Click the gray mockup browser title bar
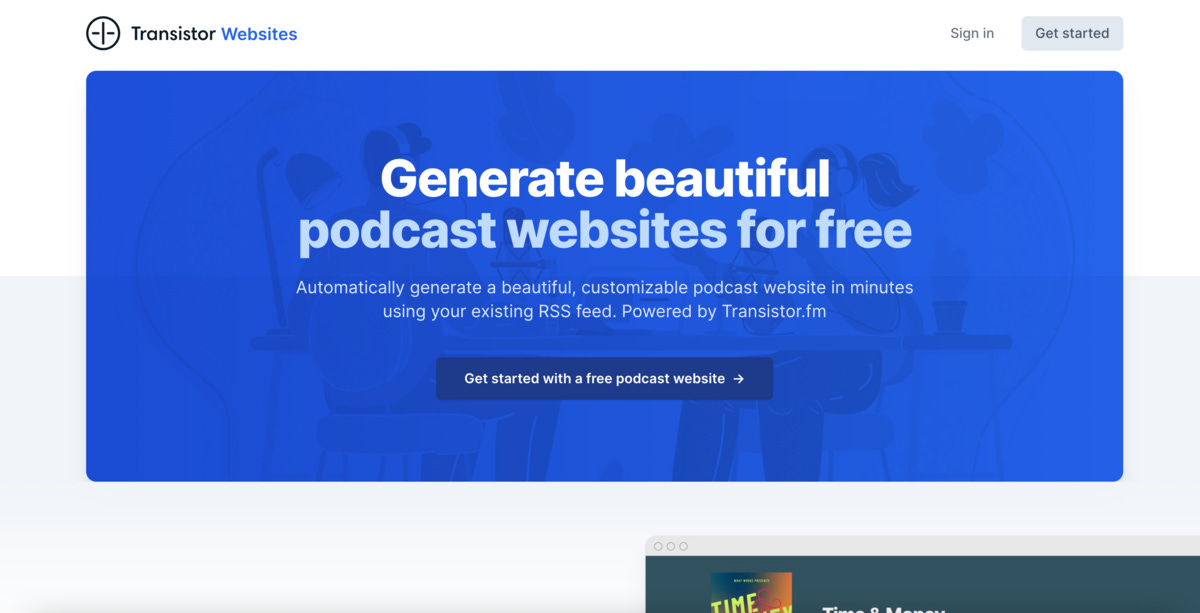 pos(922,546)
